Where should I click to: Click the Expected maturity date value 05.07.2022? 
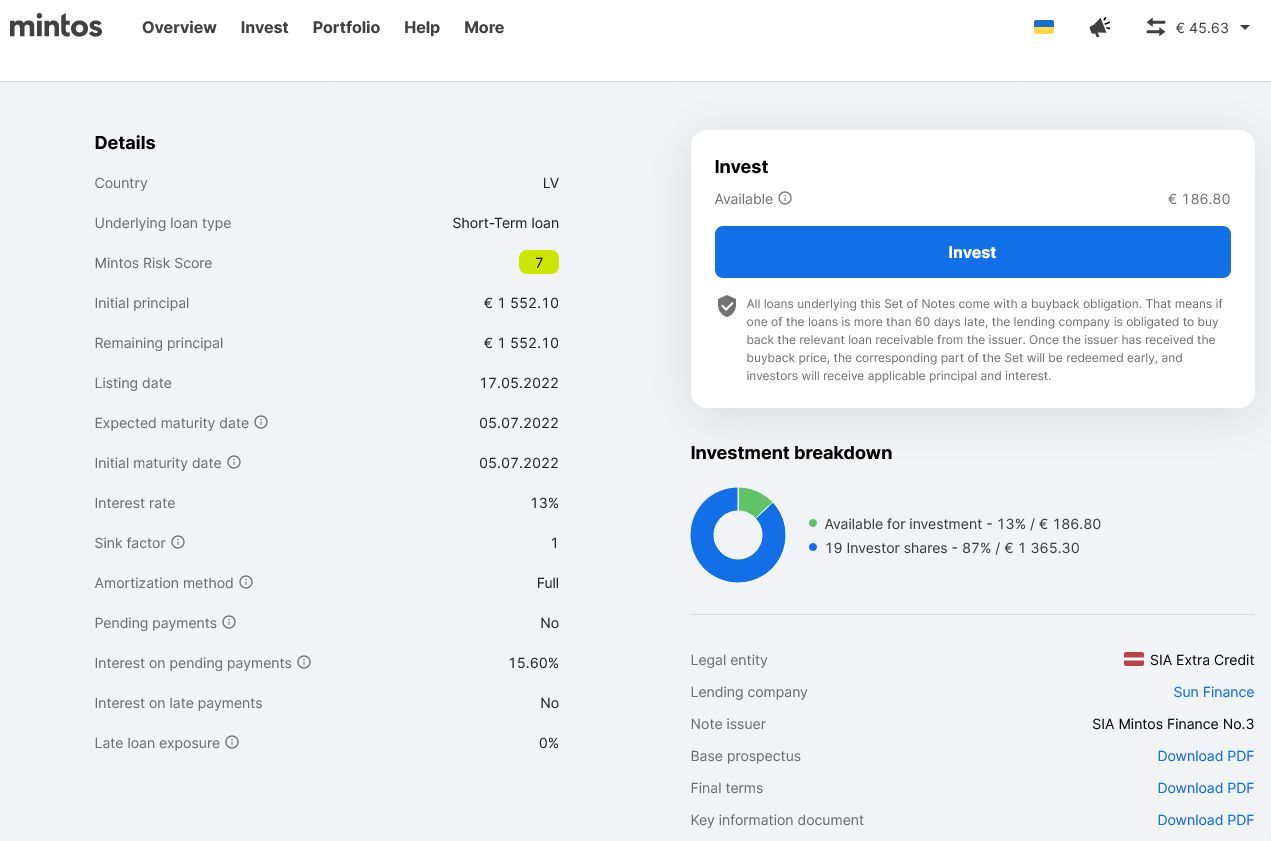[519, 423]
